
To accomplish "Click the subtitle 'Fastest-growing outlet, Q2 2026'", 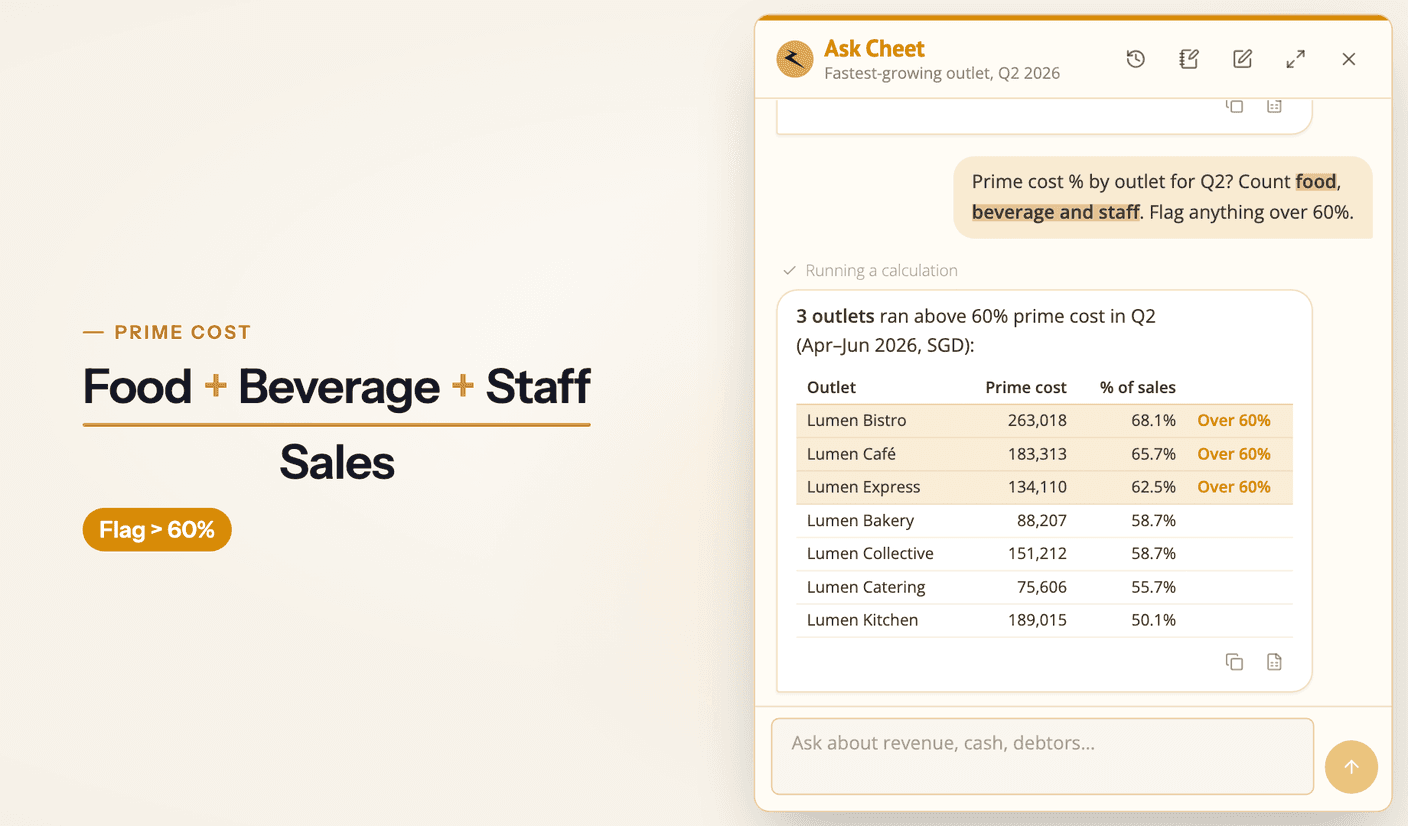I will tap(942, 73).
